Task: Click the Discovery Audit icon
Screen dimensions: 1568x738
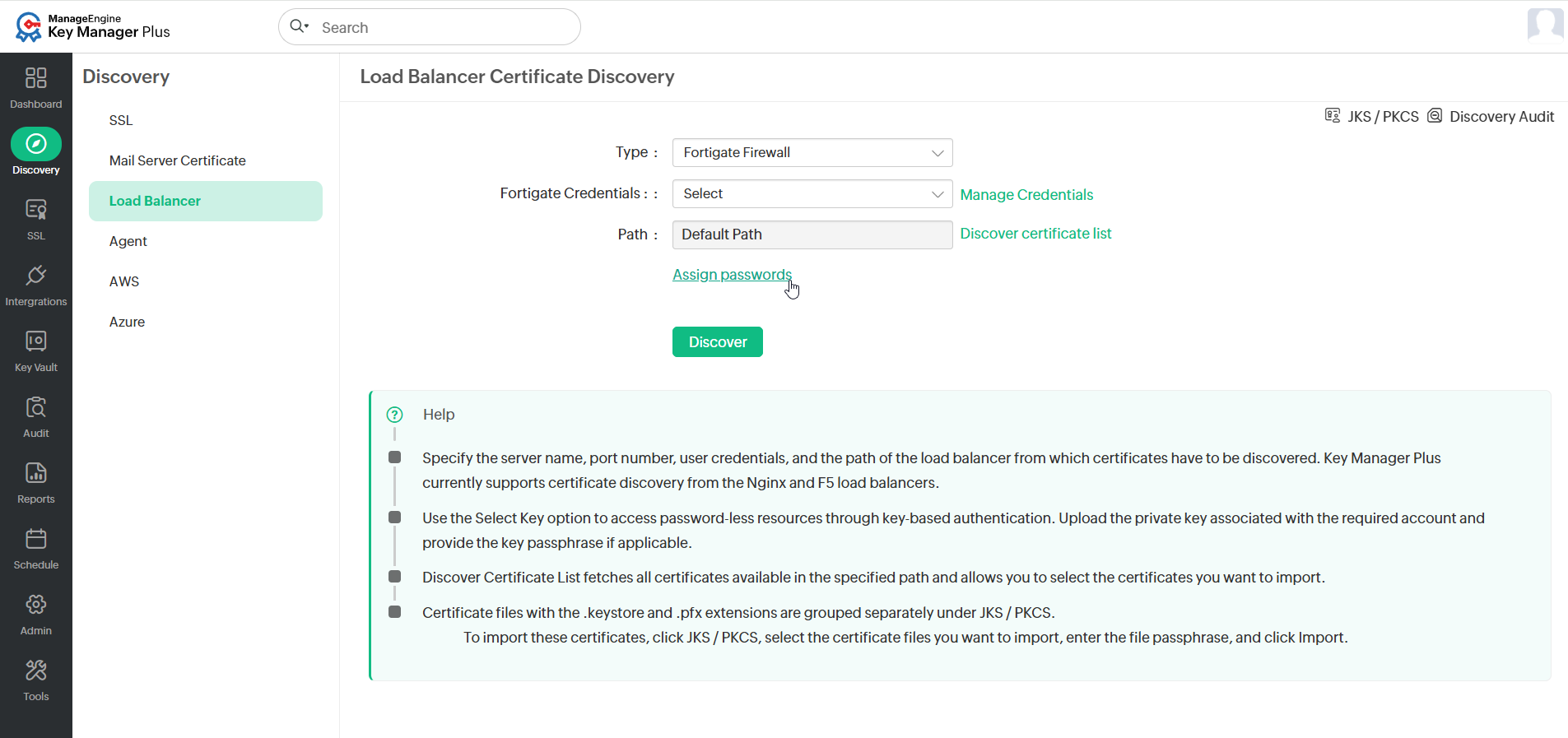Action: (x=1435, y=115)
